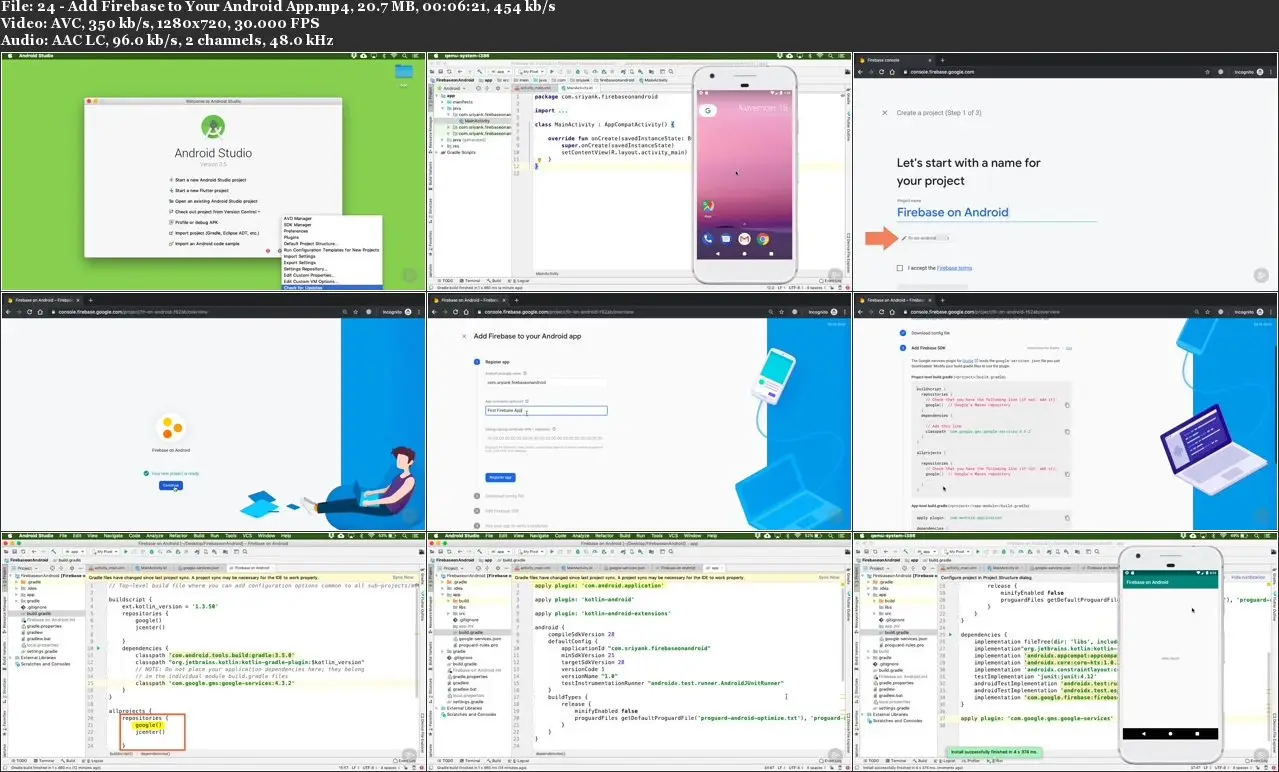Open the Firebase terms link

pyautogui.click(x=956, y=268)
